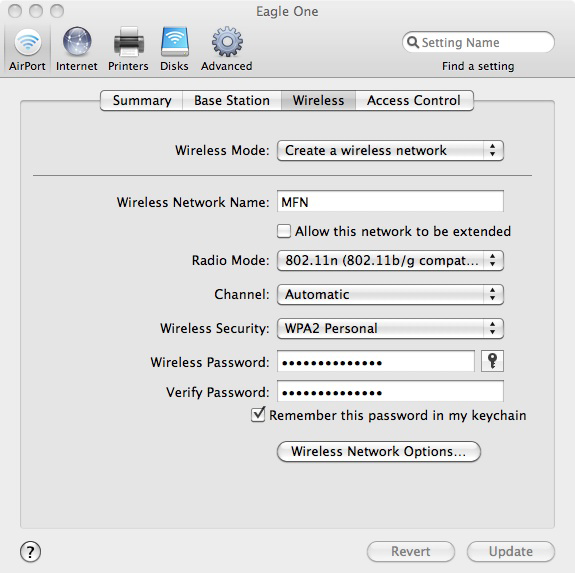Image resolution: width=575 pixels, height=573 pixels.
Task: Open the Disks settings pane
Action: 175,49
